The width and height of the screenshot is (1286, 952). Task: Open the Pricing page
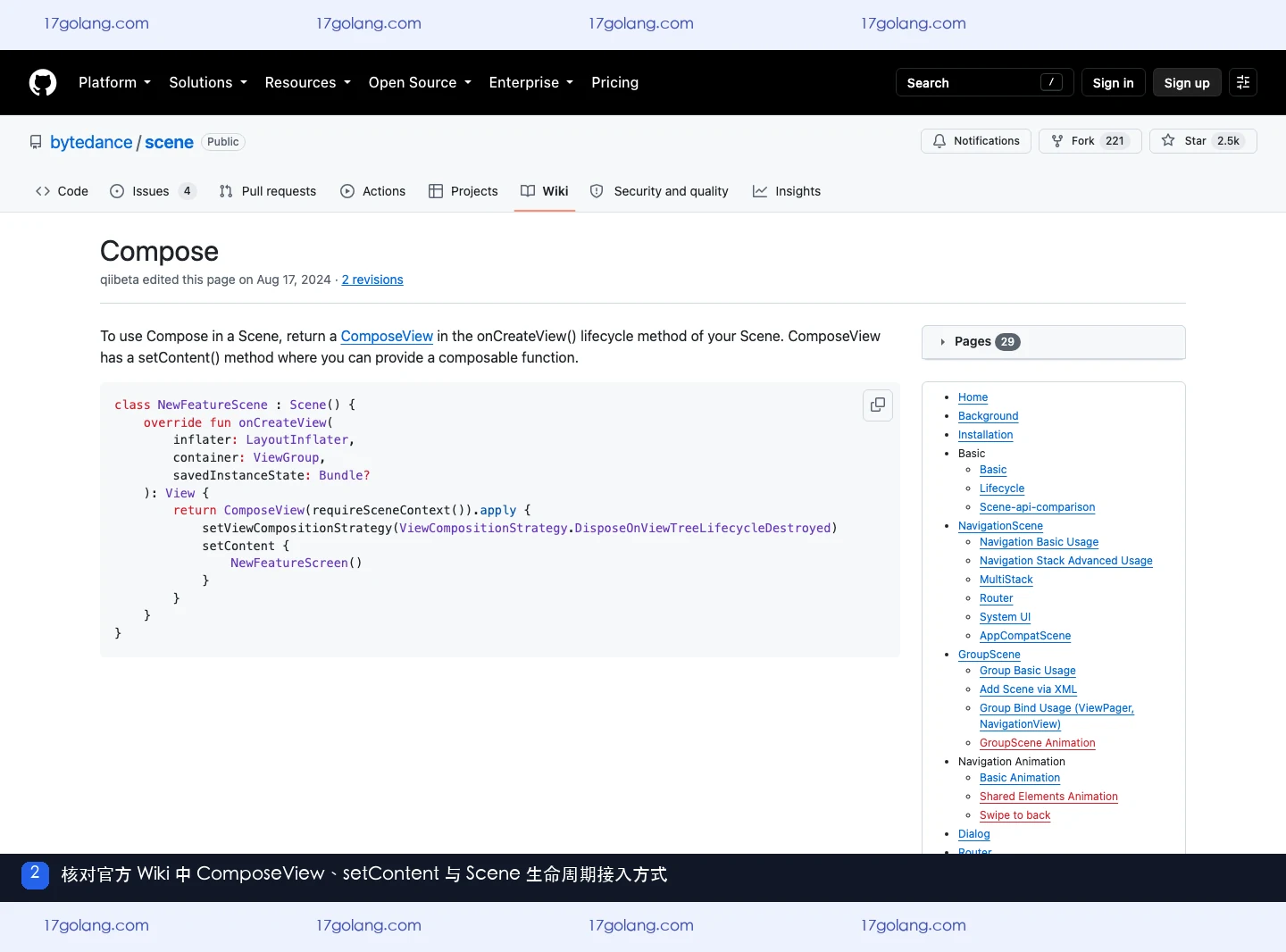point(615,82)
